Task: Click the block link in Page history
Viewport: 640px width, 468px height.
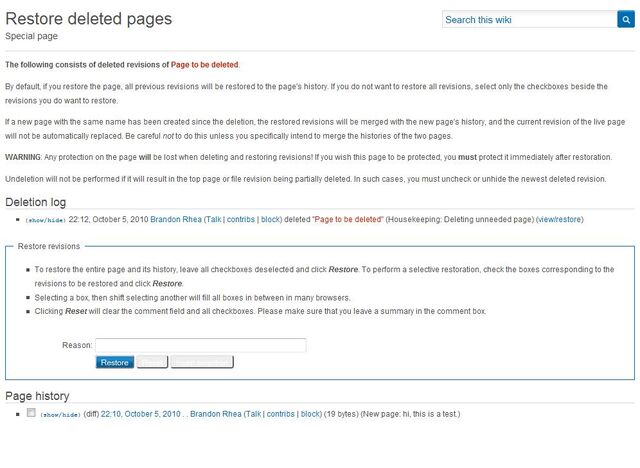Action: coord(310,414)
